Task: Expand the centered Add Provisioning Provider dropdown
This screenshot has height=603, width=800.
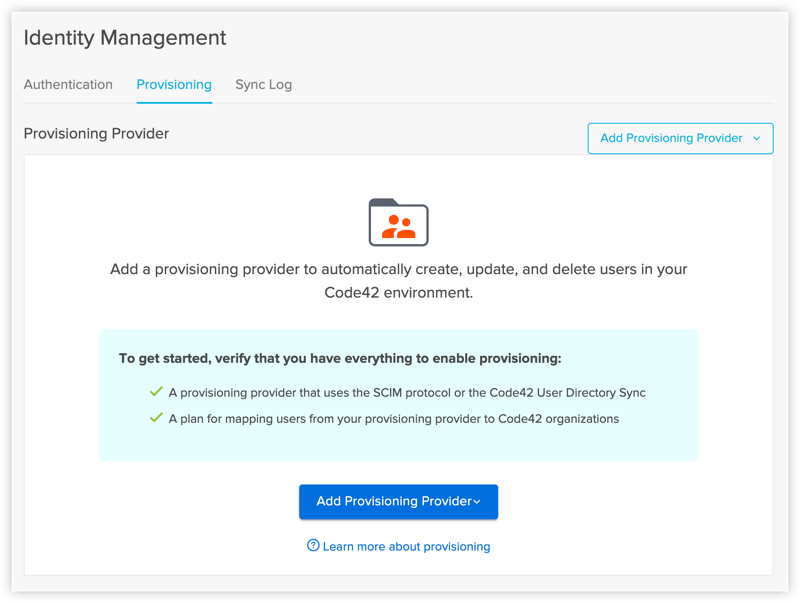Action: click(x=398, y=501)
